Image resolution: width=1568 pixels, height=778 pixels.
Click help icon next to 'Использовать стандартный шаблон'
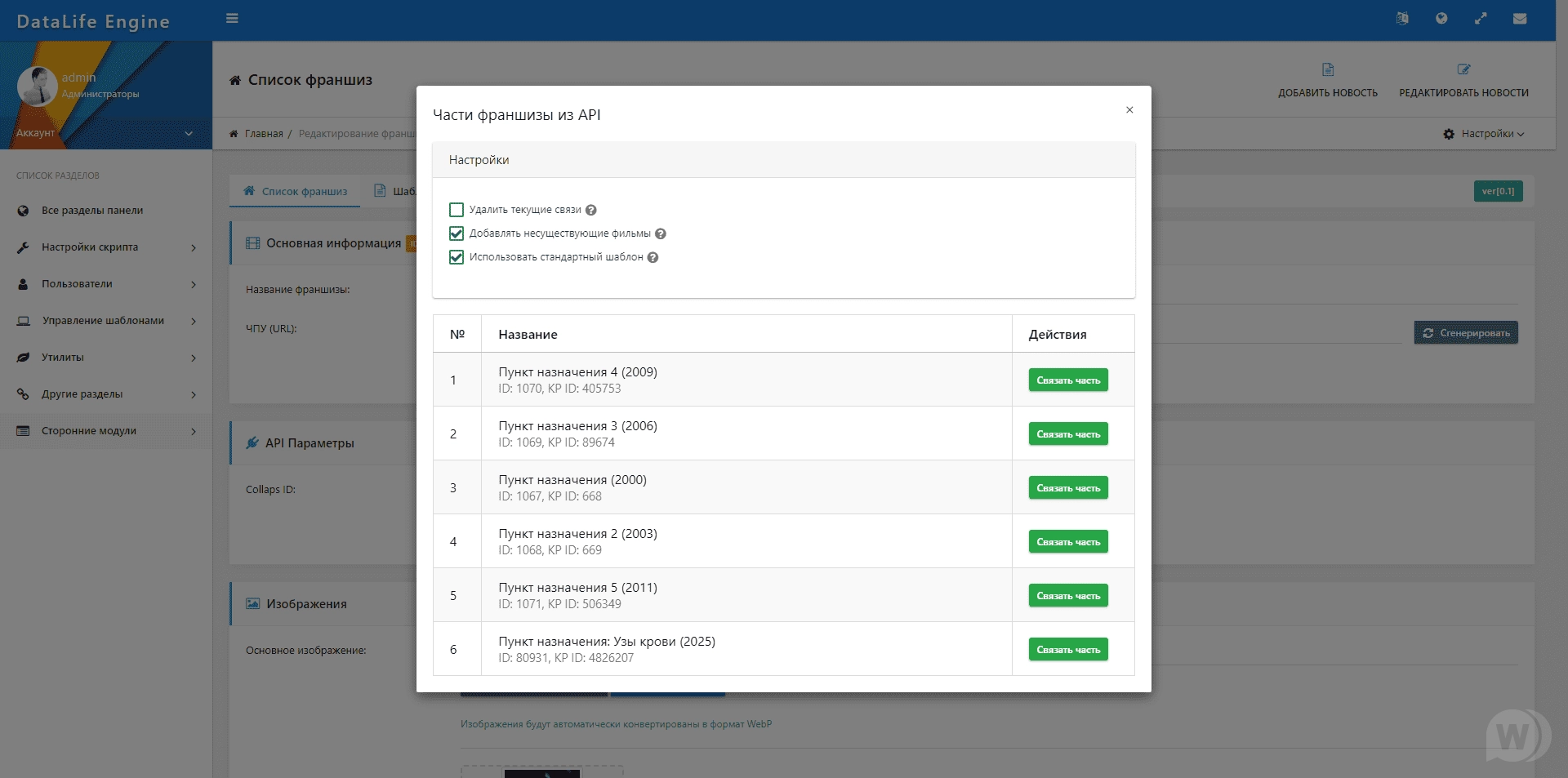point(653,258)
